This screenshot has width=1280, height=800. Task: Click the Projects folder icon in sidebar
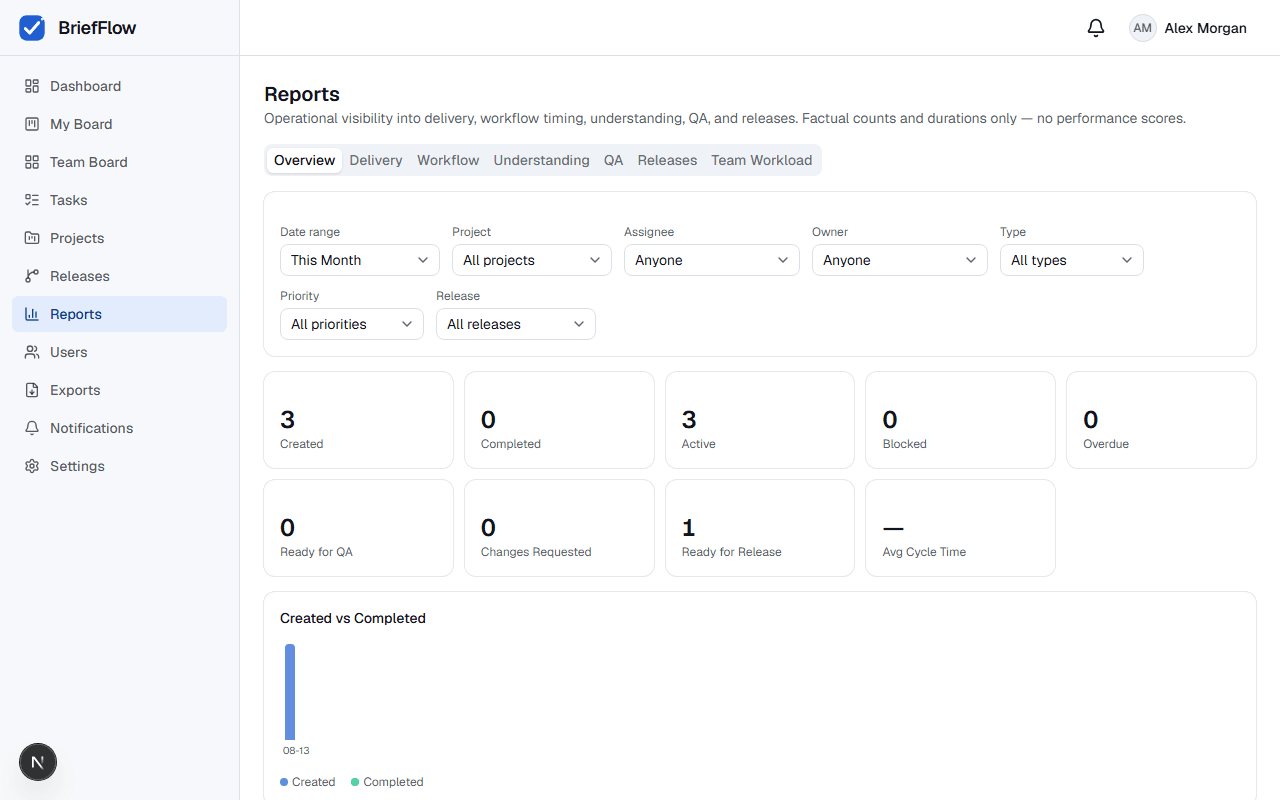[x=32, y=238]
